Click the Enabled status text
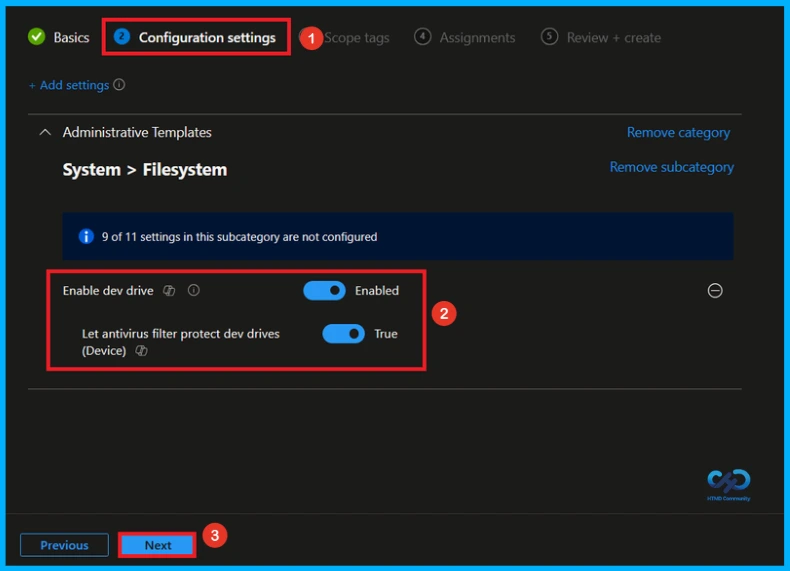The image size is (790, 571). [x=377, y=291]
